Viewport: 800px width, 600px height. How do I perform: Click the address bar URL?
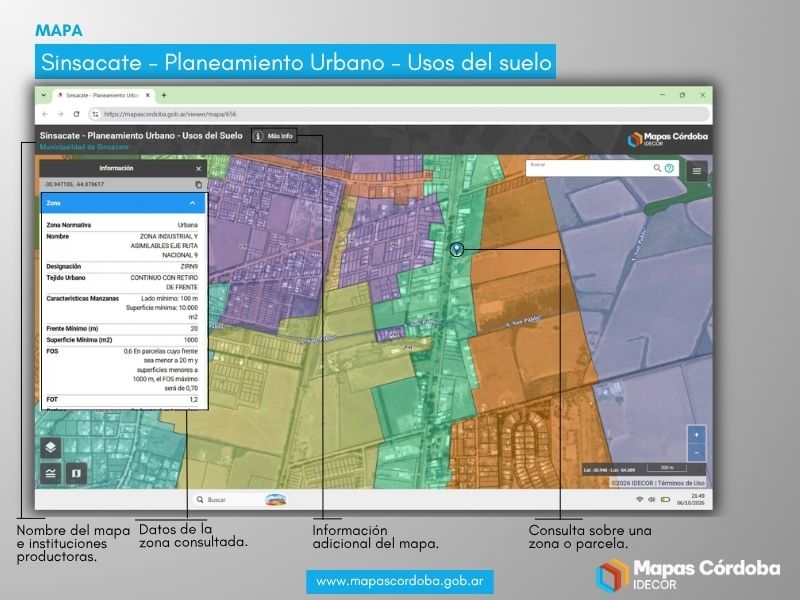170,114
